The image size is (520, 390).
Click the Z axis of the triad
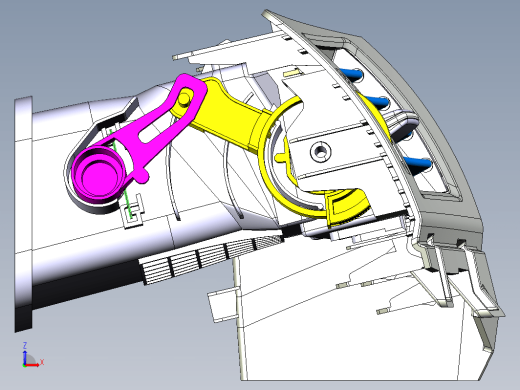pyautogui.click(x=25, y=354)
